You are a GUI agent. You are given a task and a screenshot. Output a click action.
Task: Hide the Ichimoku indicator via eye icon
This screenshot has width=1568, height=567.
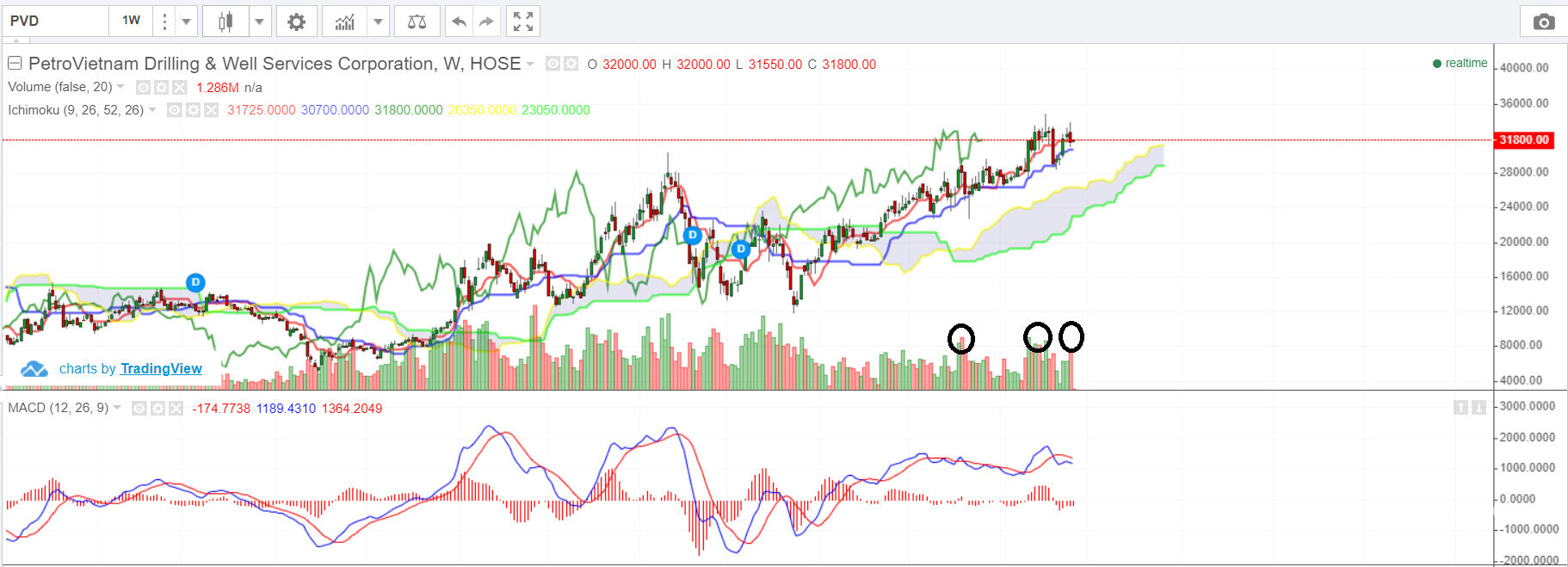(174, 110)
